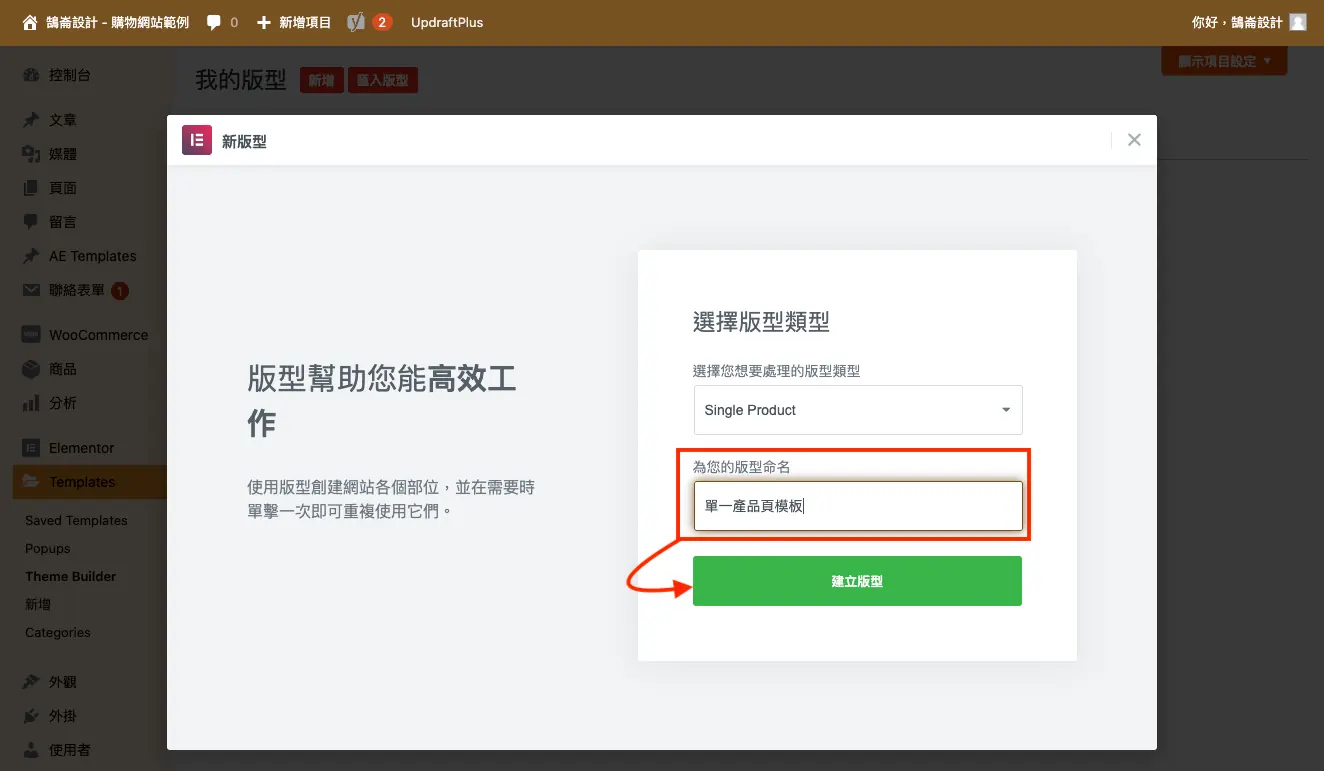Select Theme Builder in the sidebar
1324x771 pixels.
[x=71, y=577]
